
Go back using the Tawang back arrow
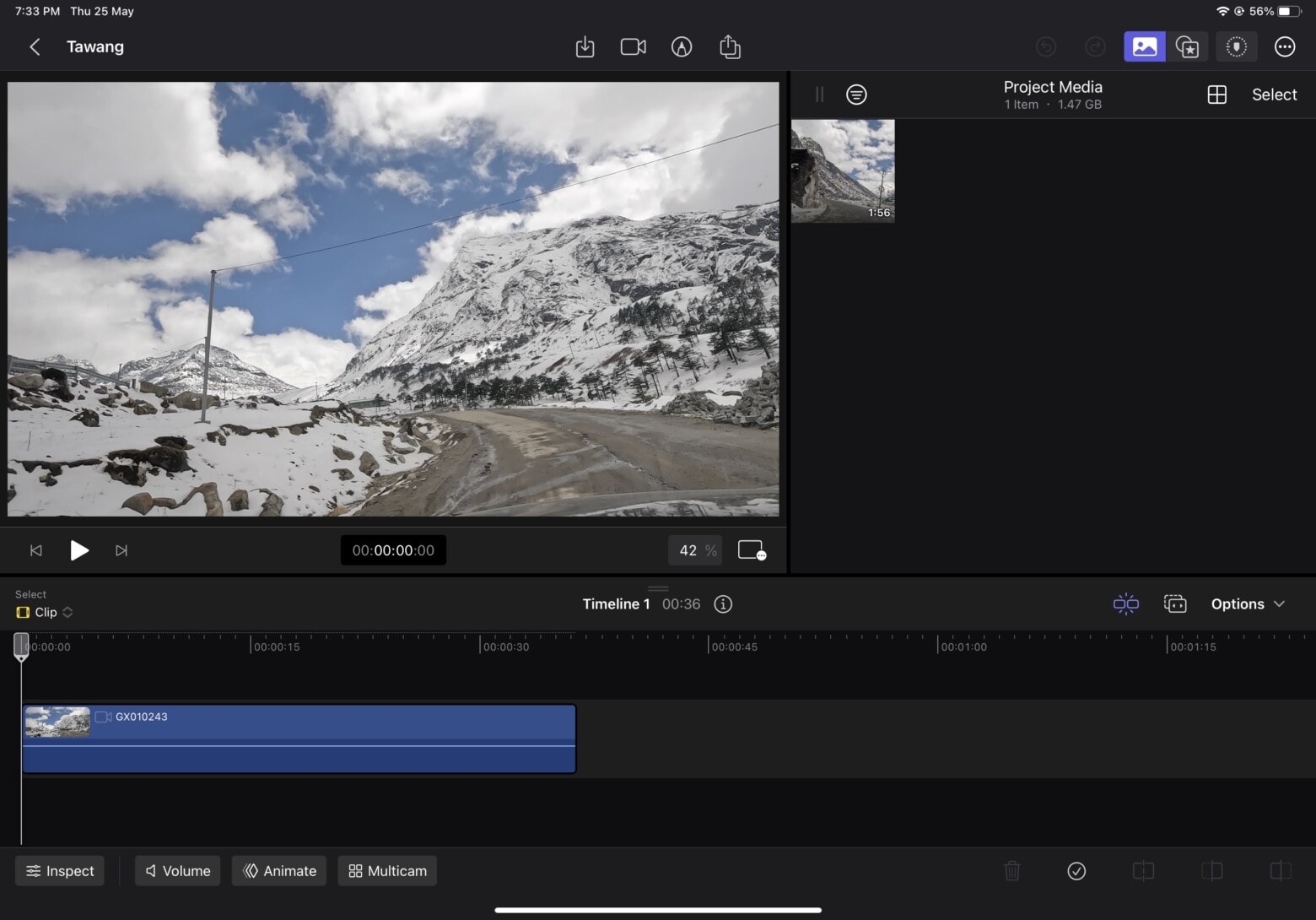[35, 46]
